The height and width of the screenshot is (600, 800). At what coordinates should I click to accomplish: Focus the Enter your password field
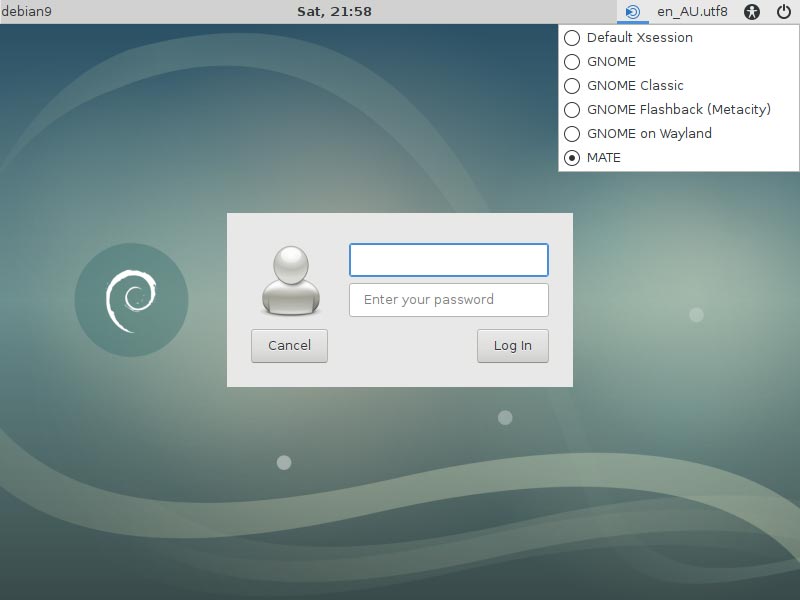(449, 300)
